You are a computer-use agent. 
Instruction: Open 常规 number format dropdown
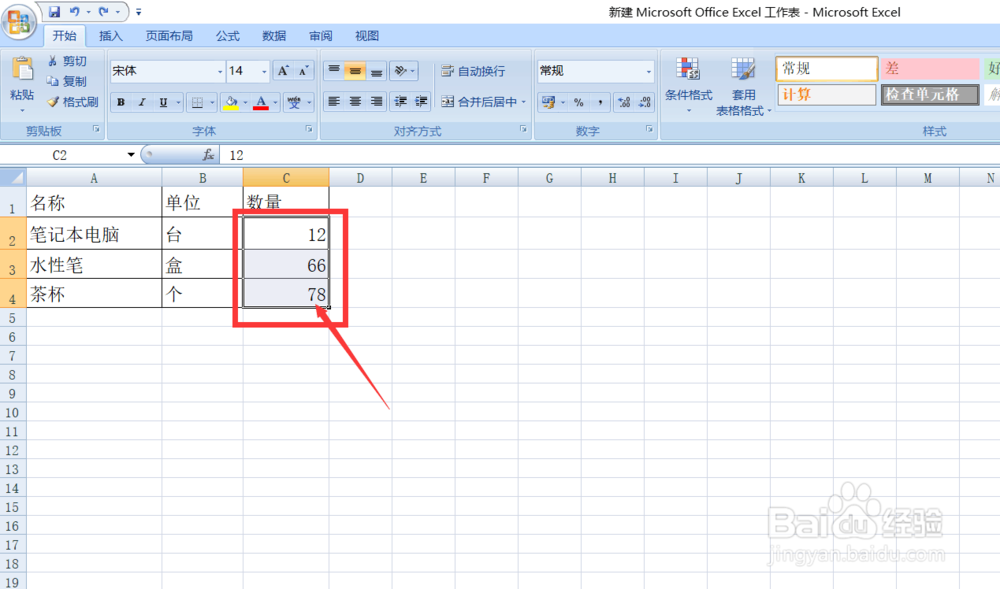(649, 71)
